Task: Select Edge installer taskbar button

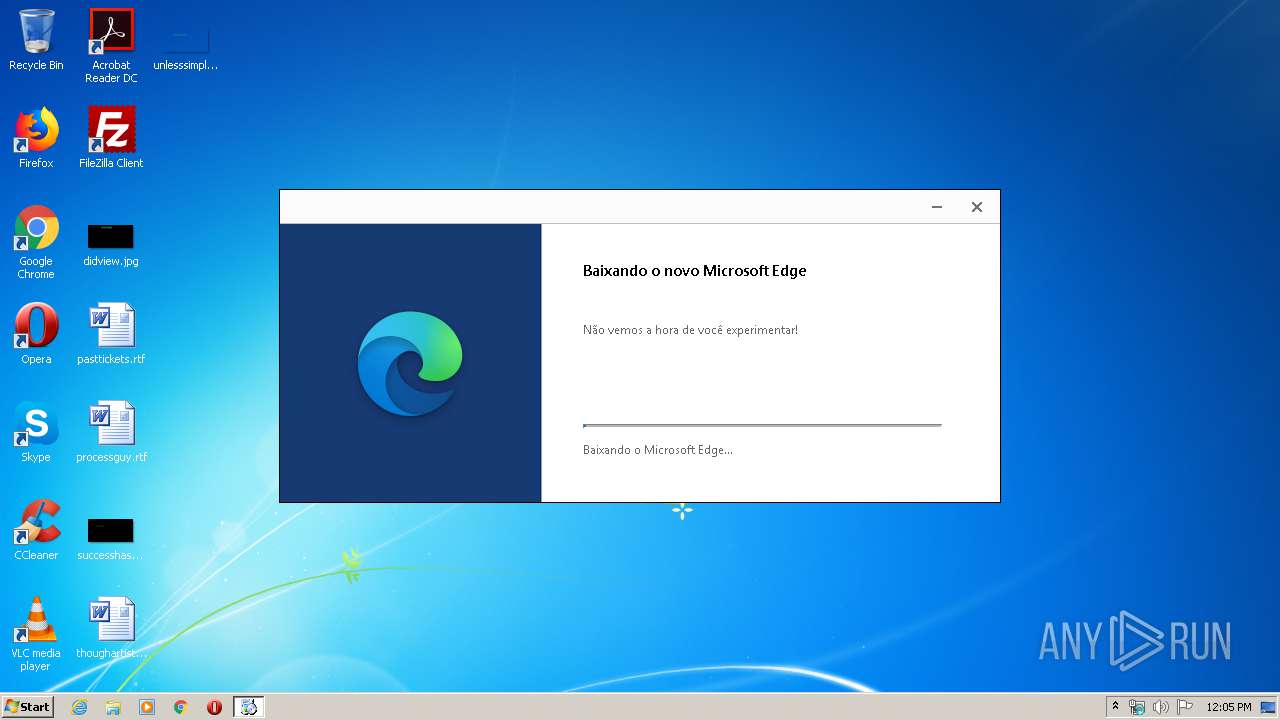Action: click(x=249, y=707)
